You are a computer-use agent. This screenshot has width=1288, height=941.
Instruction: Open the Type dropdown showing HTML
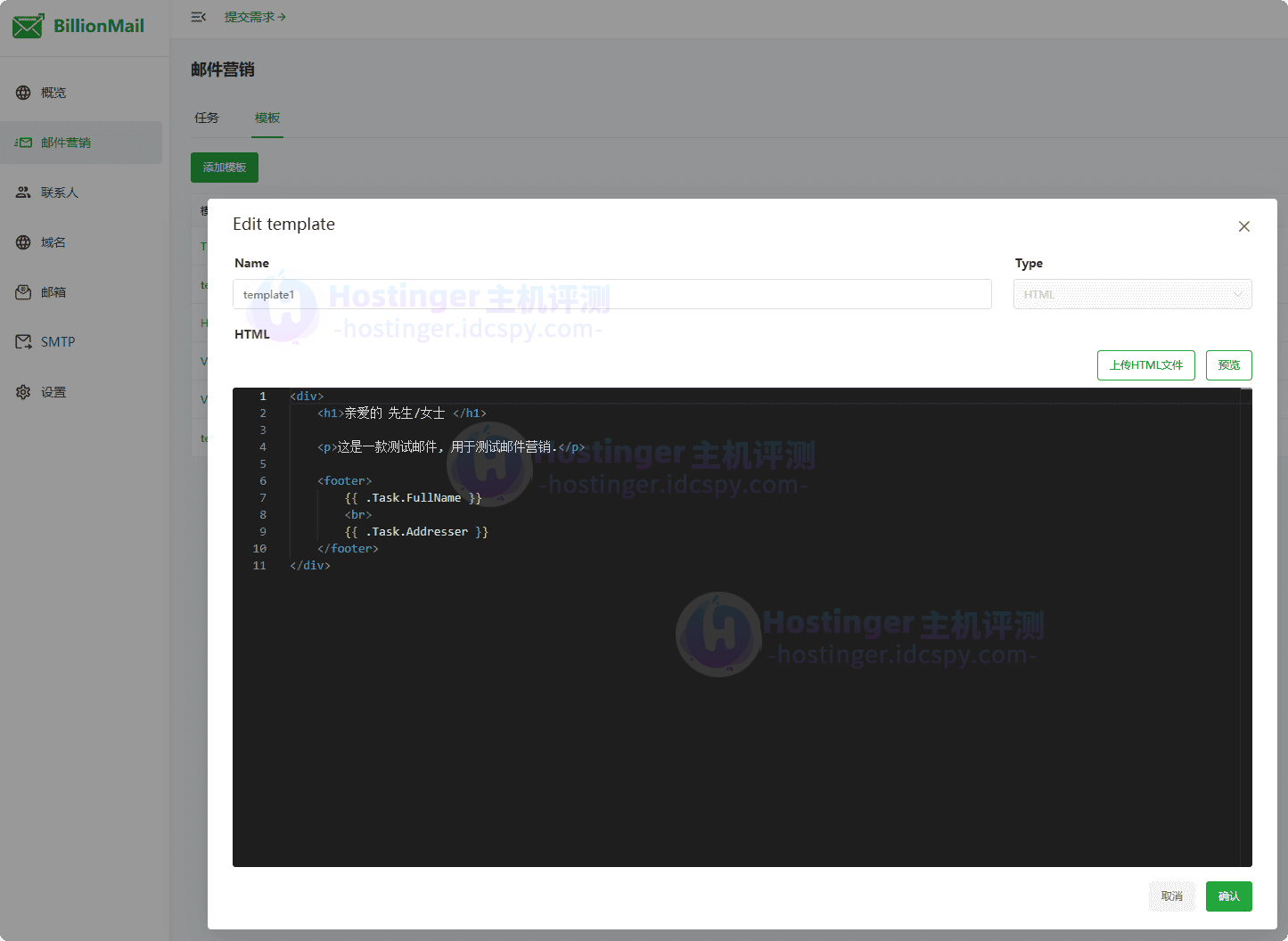pyautogui.click(x=1132, y=293)
